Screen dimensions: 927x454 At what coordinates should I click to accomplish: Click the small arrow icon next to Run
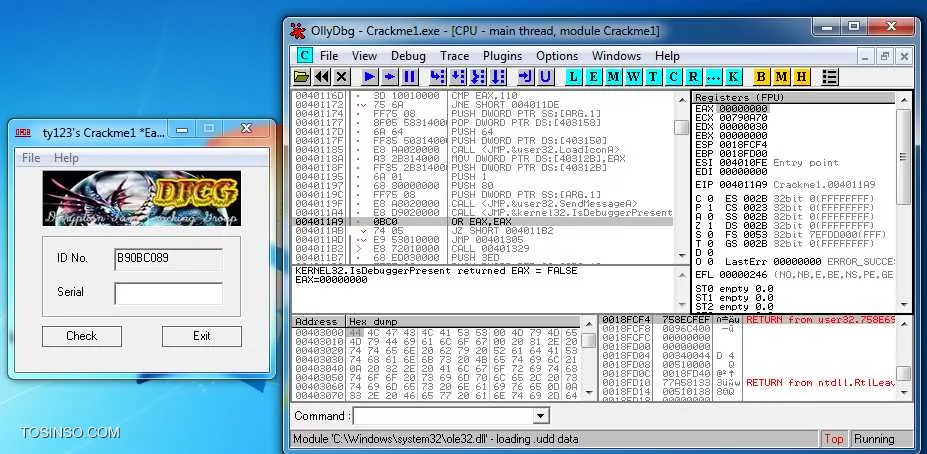click(x=390, y=77)
